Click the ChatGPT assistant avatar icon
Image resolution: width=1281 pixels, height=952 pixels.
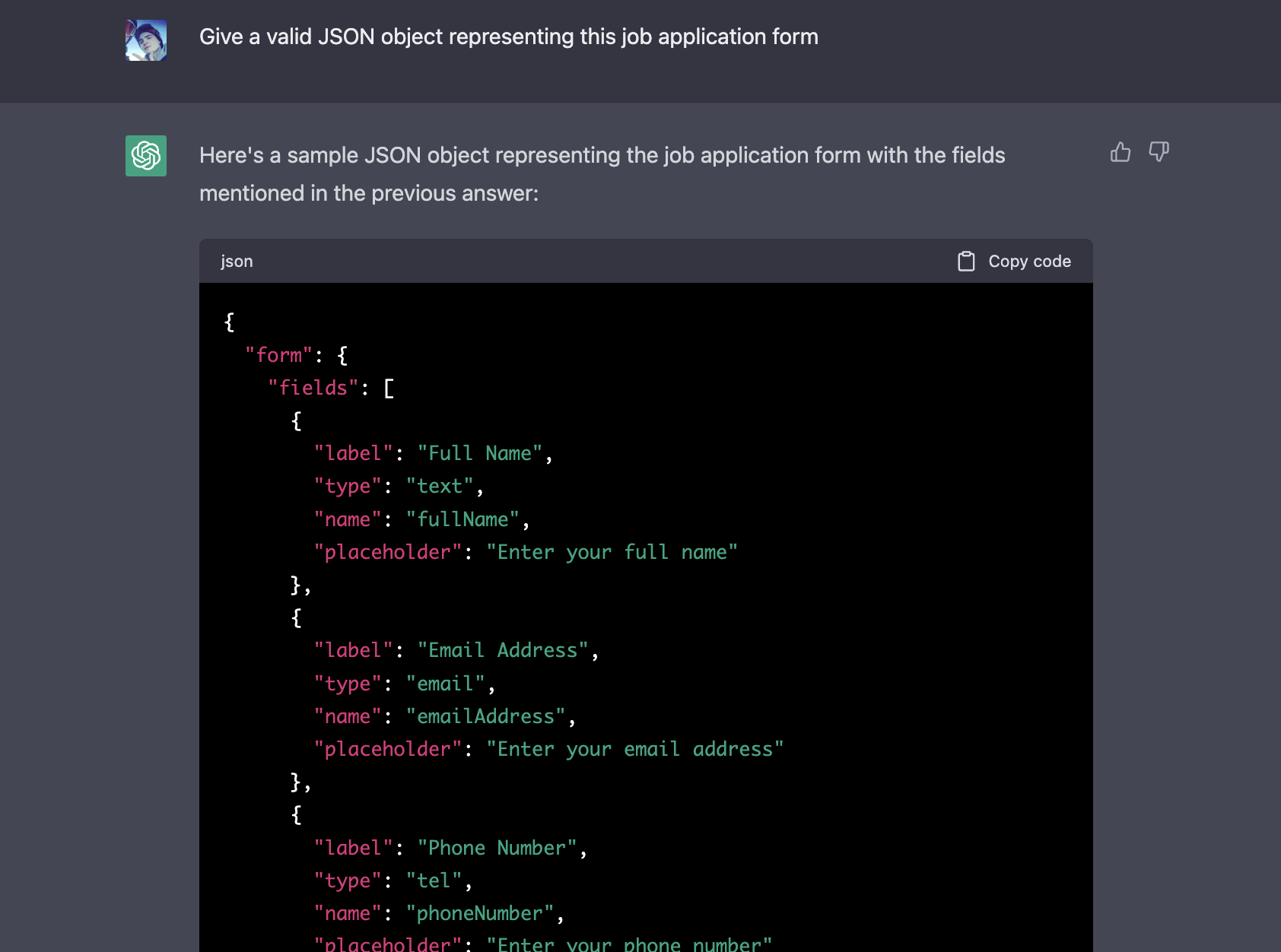coord(146,156)
